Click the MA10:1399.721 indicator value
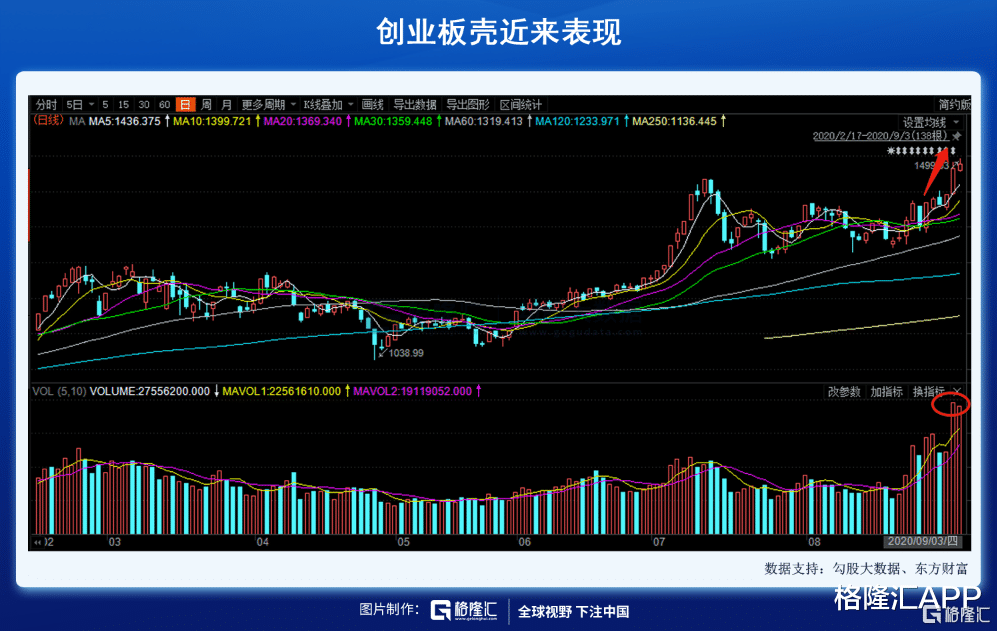The width and height of the screenshot is (997, 631). coord(212,121)
